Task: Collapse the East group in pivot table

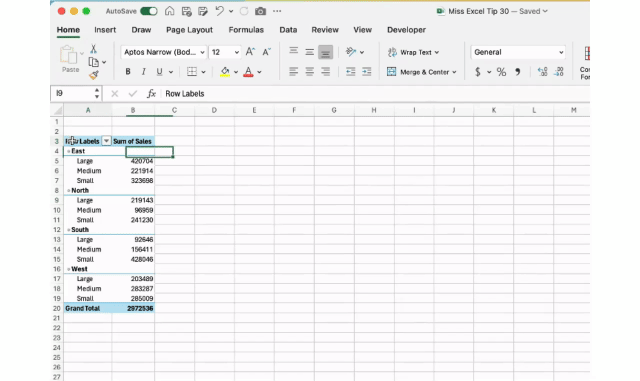Action: point(69,151)
